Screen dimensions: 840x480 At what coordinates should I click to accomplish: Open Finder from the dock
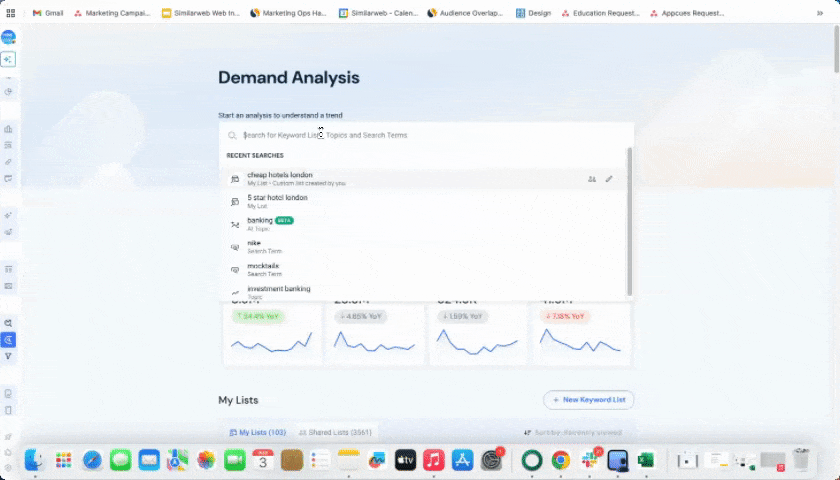point(35,460)
